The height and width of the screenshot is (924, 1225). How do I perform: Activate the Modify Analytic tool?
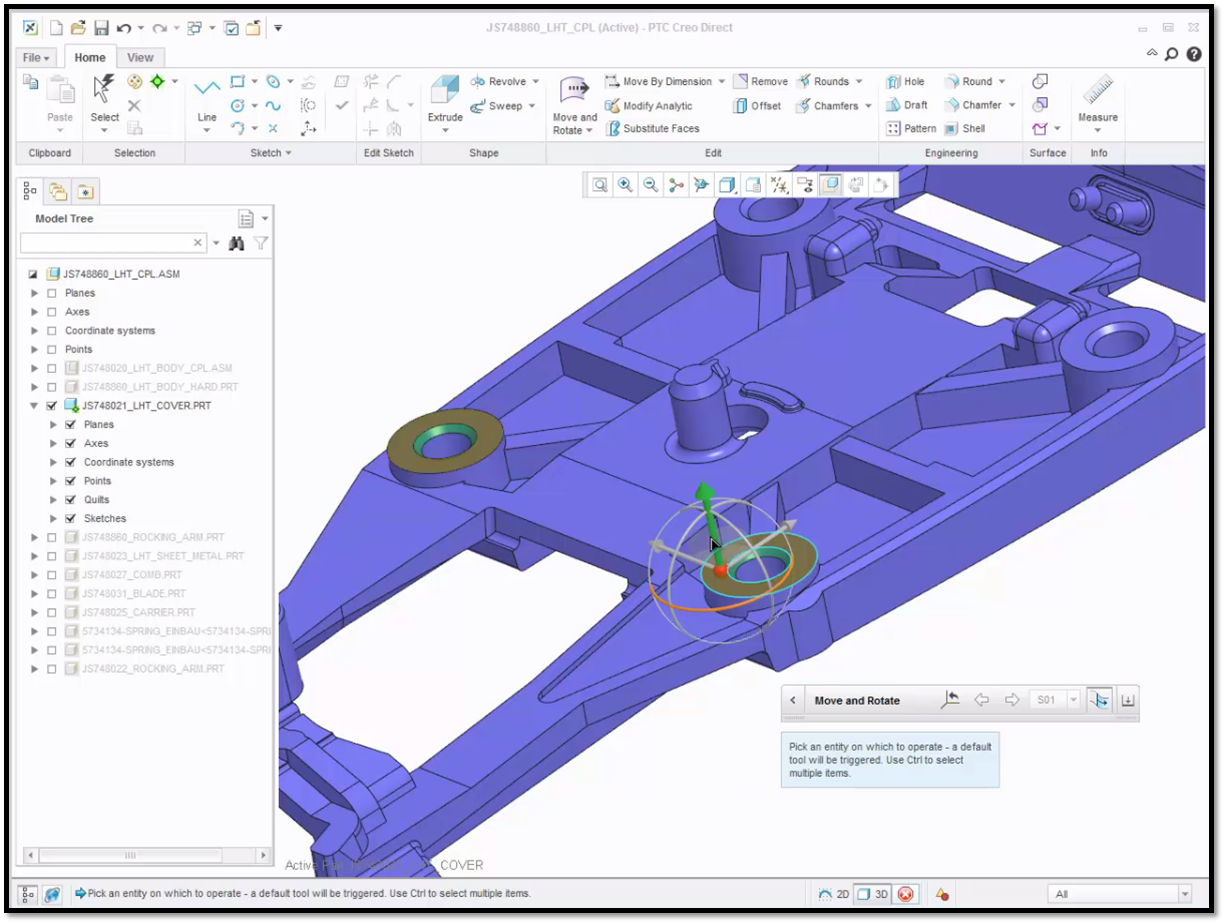(648, 106)
